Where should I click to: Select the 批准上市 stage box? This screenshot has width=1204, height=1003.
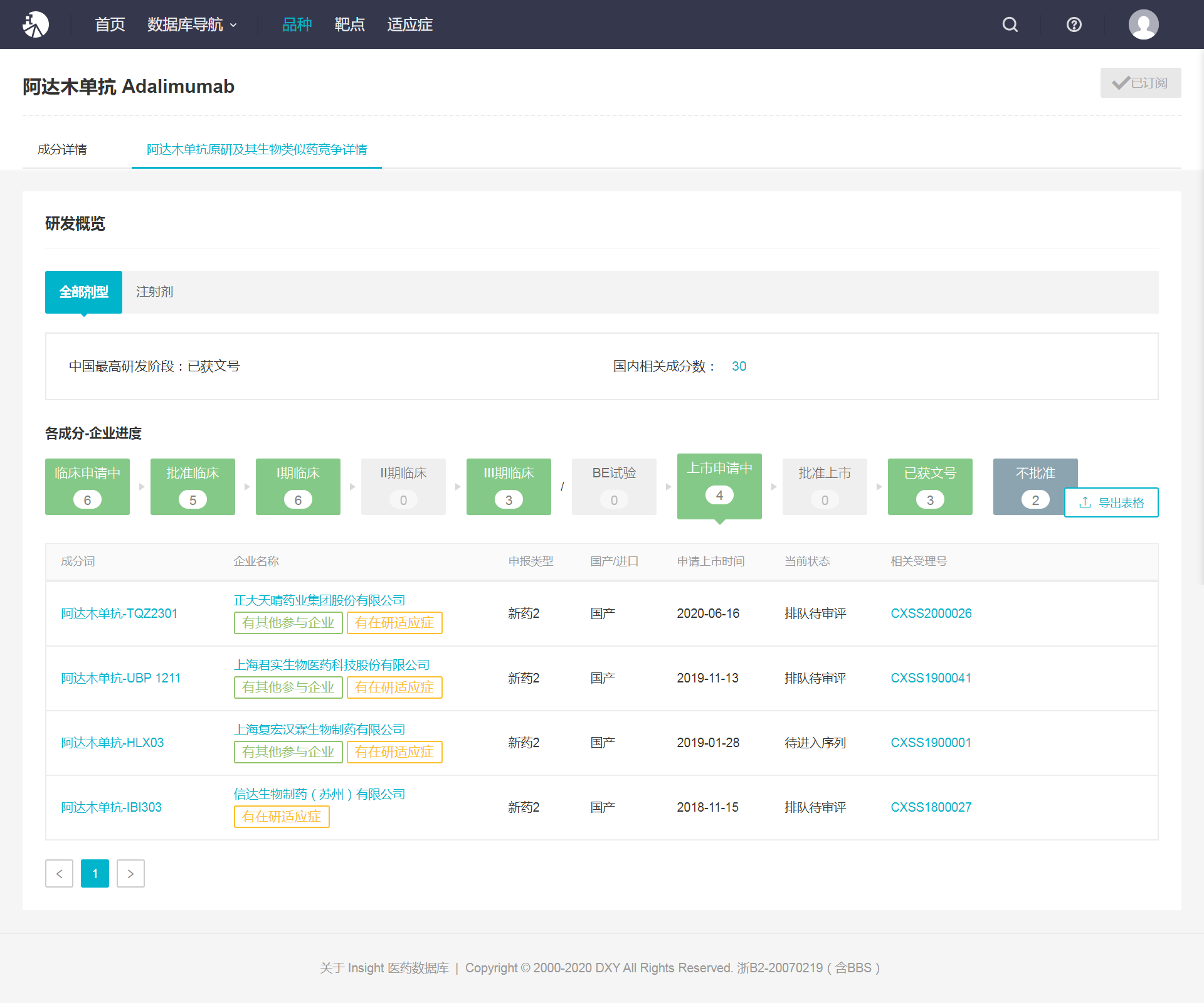coord(825,487)
